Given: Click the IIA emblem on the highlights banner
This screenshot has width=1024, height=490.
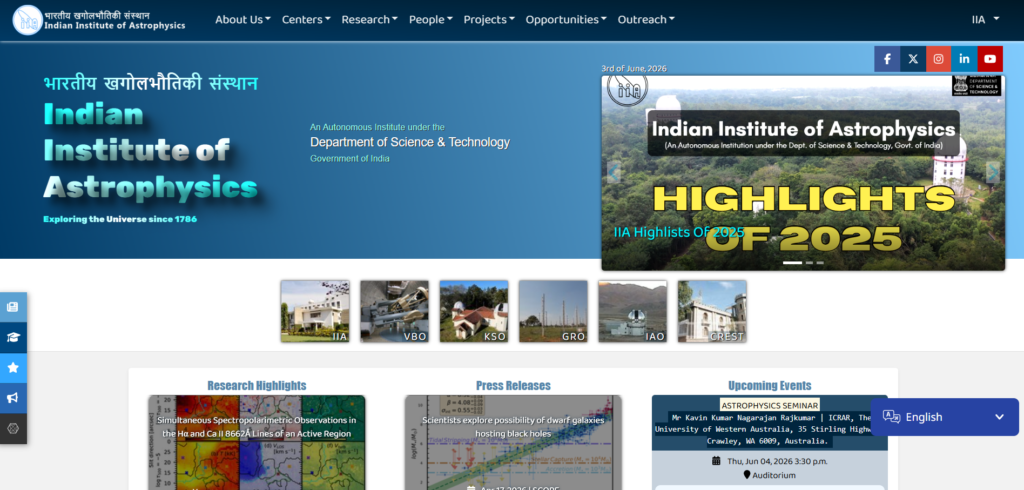Looking at the screenshot, I should (x=627, y=88).
